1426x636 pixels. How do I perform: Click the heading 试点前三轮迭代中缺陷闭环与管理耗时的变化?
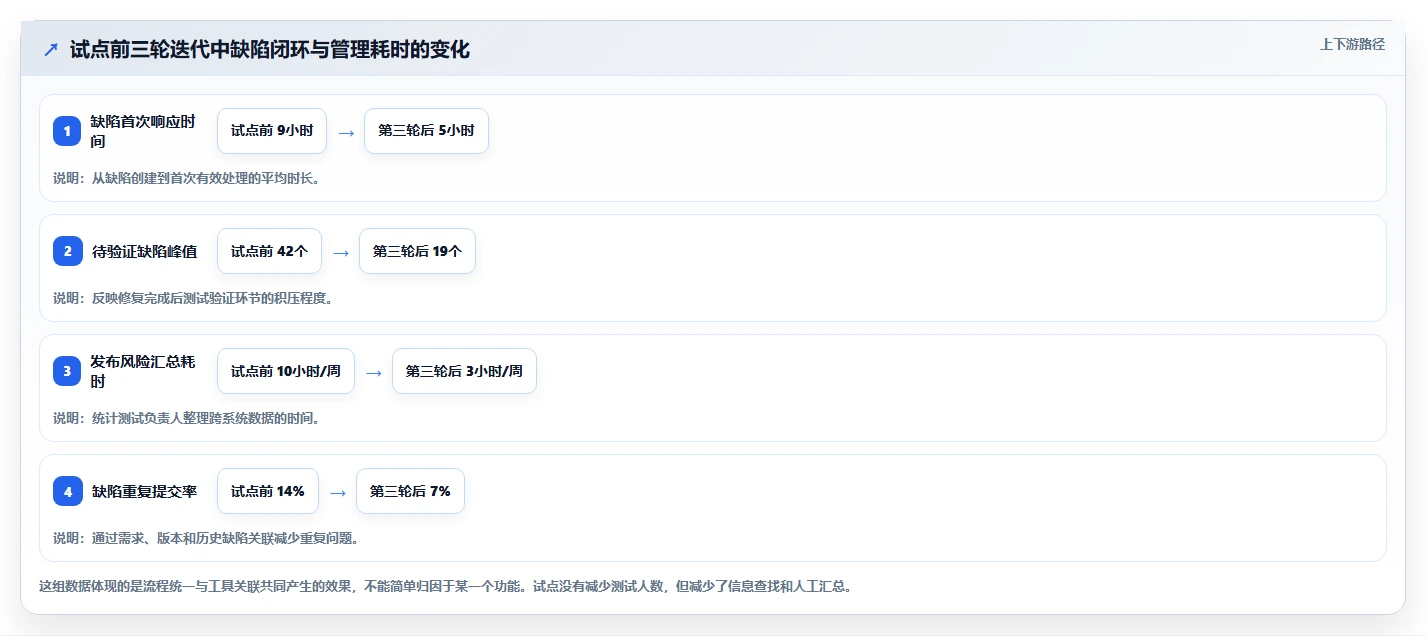click(270, 49)
